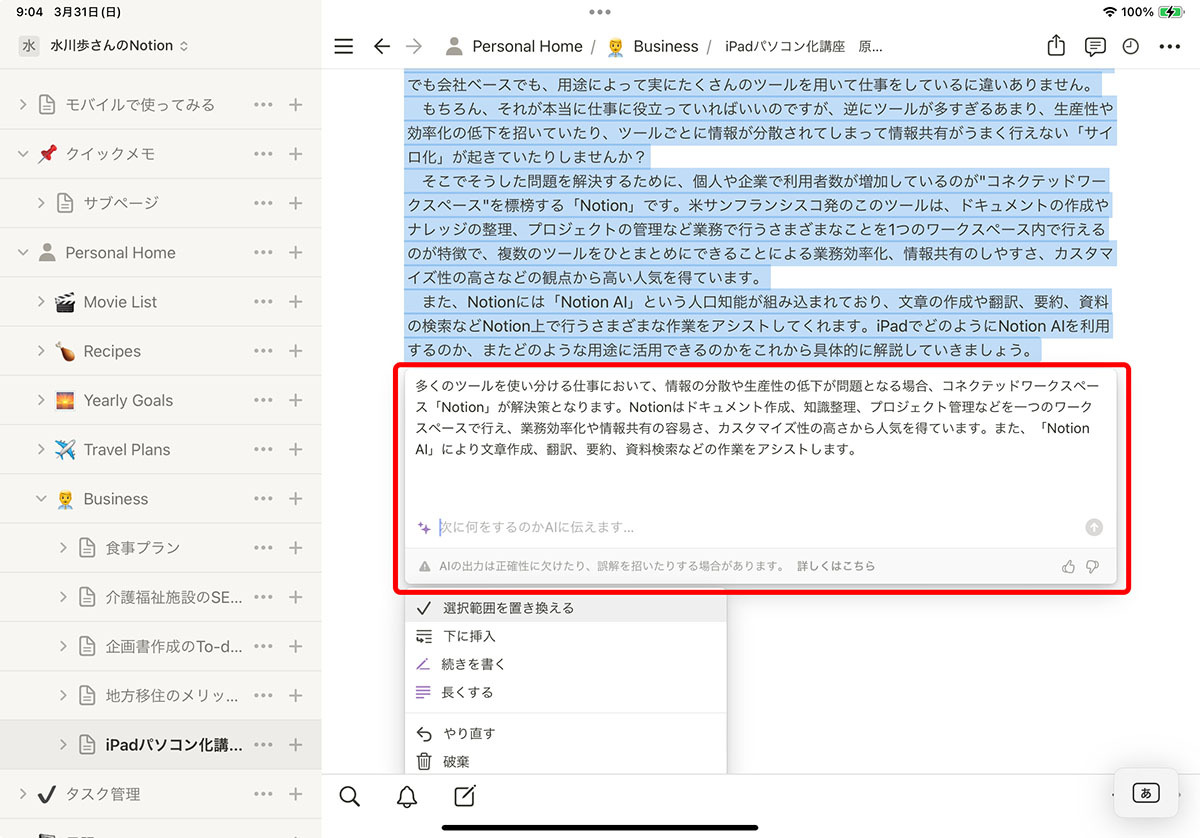
Task: Tap the Japanese keyboard input indicator
Action: coord(1145,793)
